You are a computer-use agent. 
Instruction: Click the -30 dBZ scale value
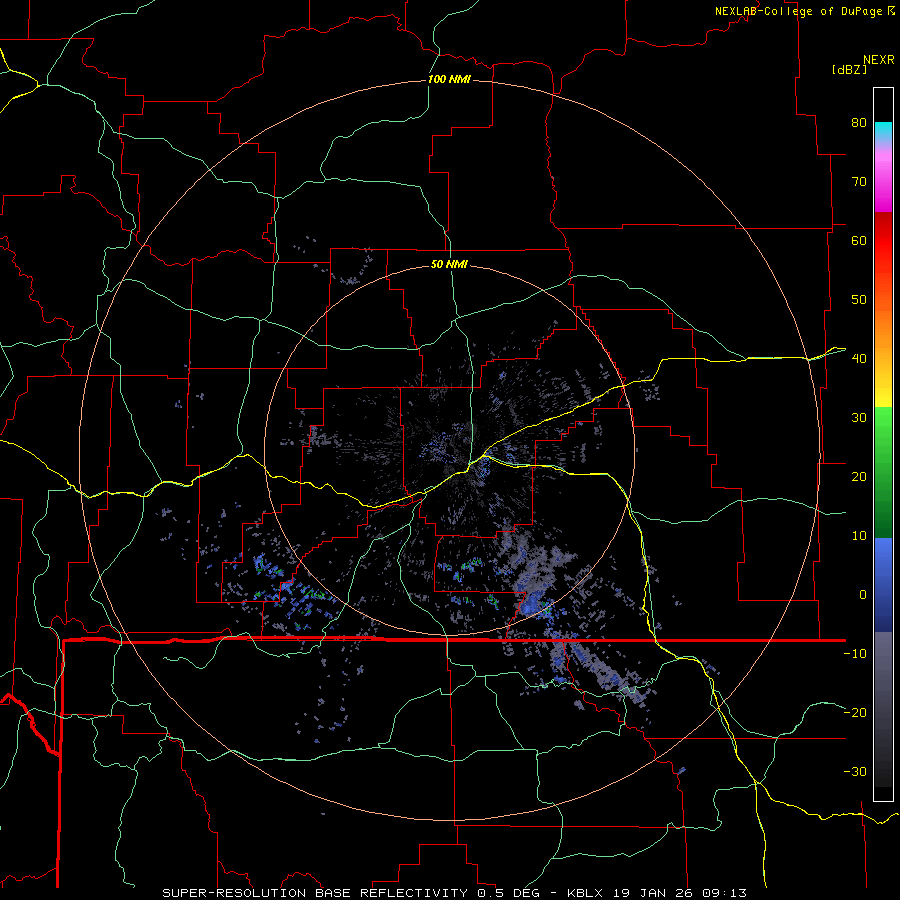tap(855, 772)
